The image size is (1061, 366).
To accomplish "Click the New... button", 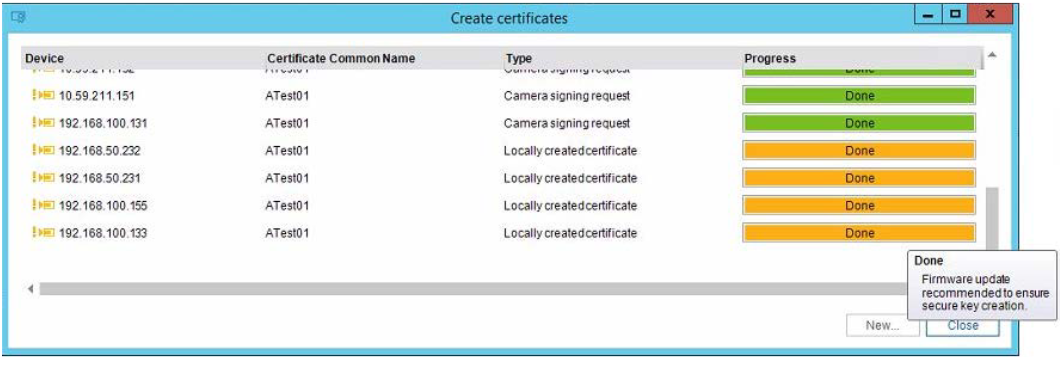I will [x=882, y=325].
